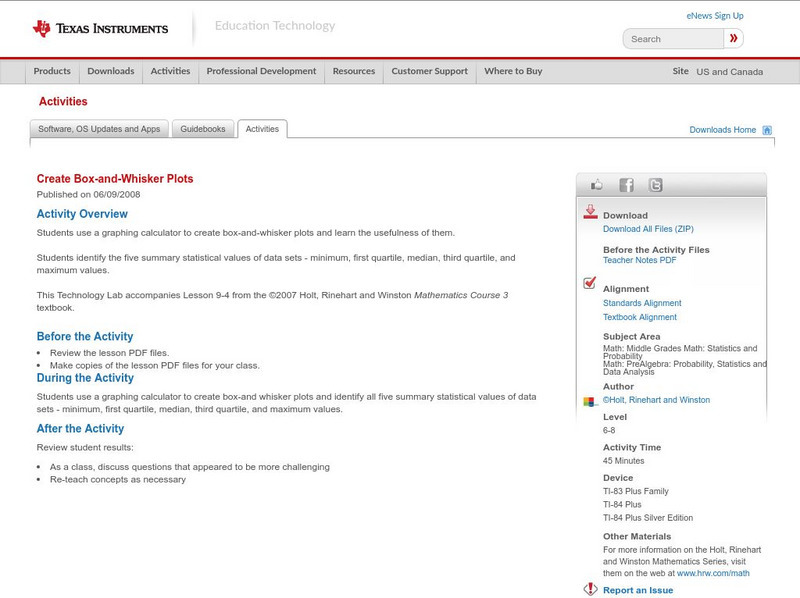The image size is (800, 598).
Task: Click the 6-8 level value
Action: pyautogui.click(x=609, y=431)
